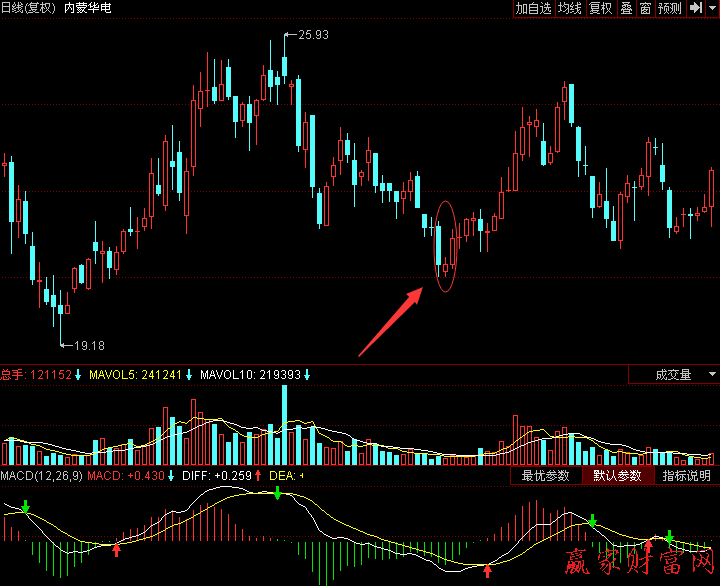This screenshot has width=720, height=586.
Task: Click the 窗 window button
Action: pos(646,8)
